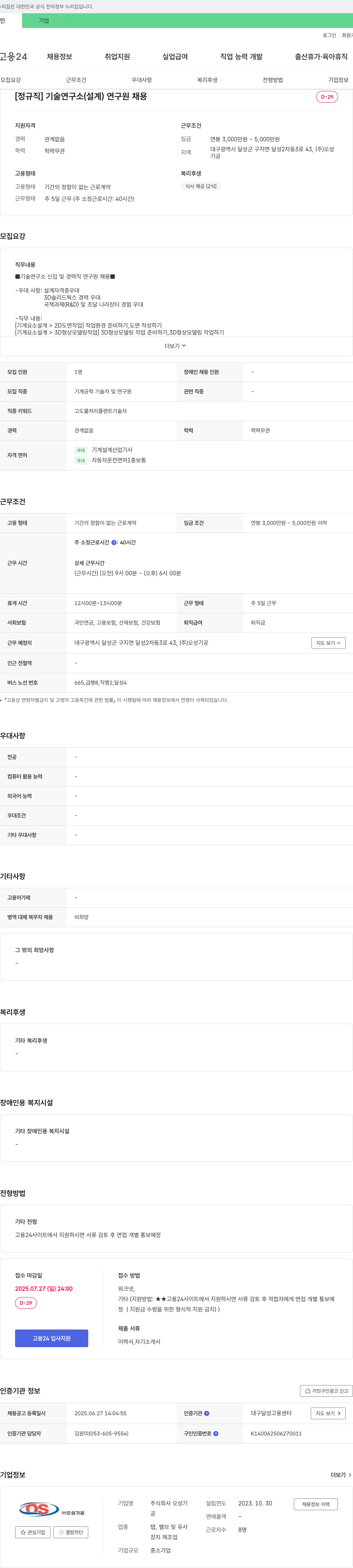Image resolution: width=353 pixels, height=1568 pixels.
Task: Open 지도 보기 dropdown for 근무 예정지
Action: coord(328,643)
